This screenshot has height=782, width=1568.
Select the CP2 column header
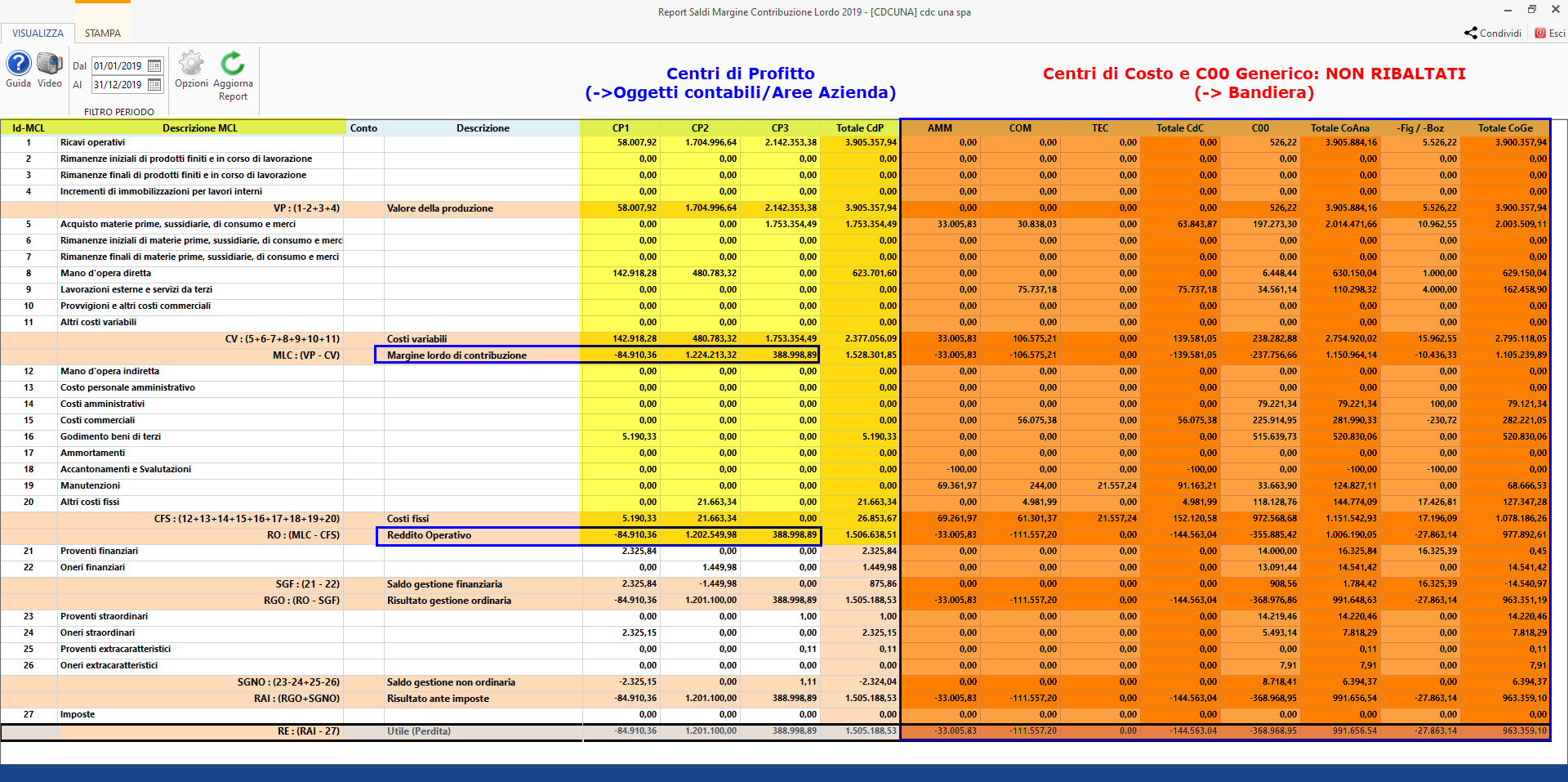point(700,128)
